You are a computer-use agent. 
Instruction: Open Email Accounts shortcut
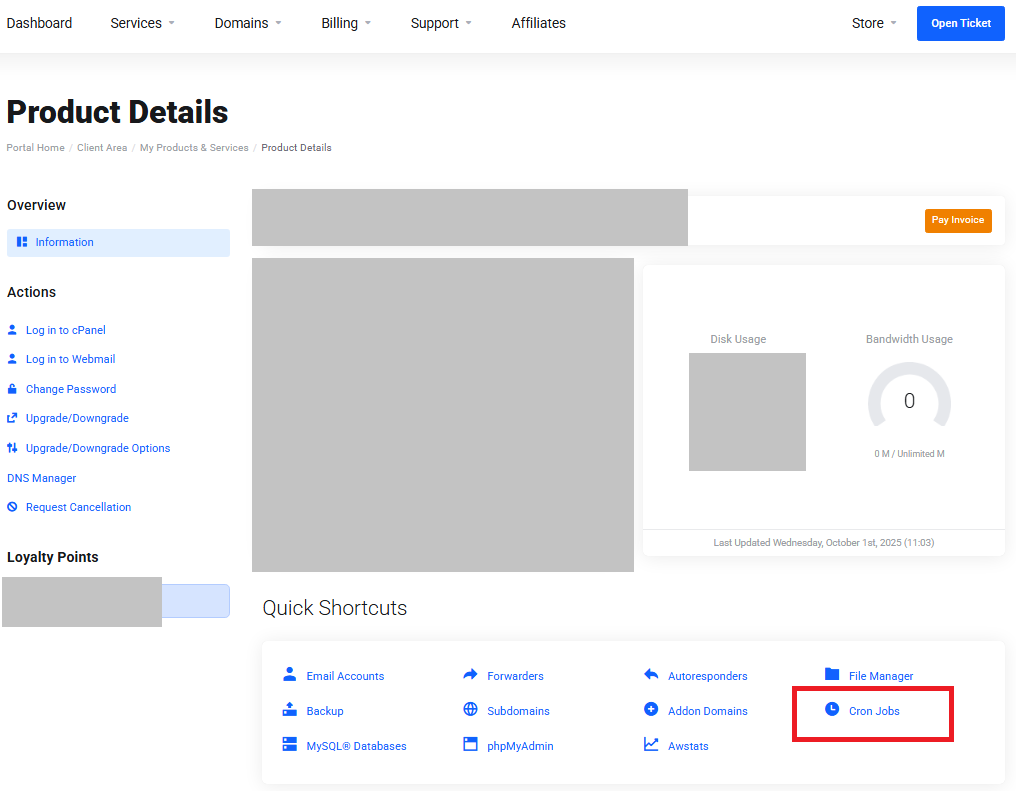click(345, 676)
